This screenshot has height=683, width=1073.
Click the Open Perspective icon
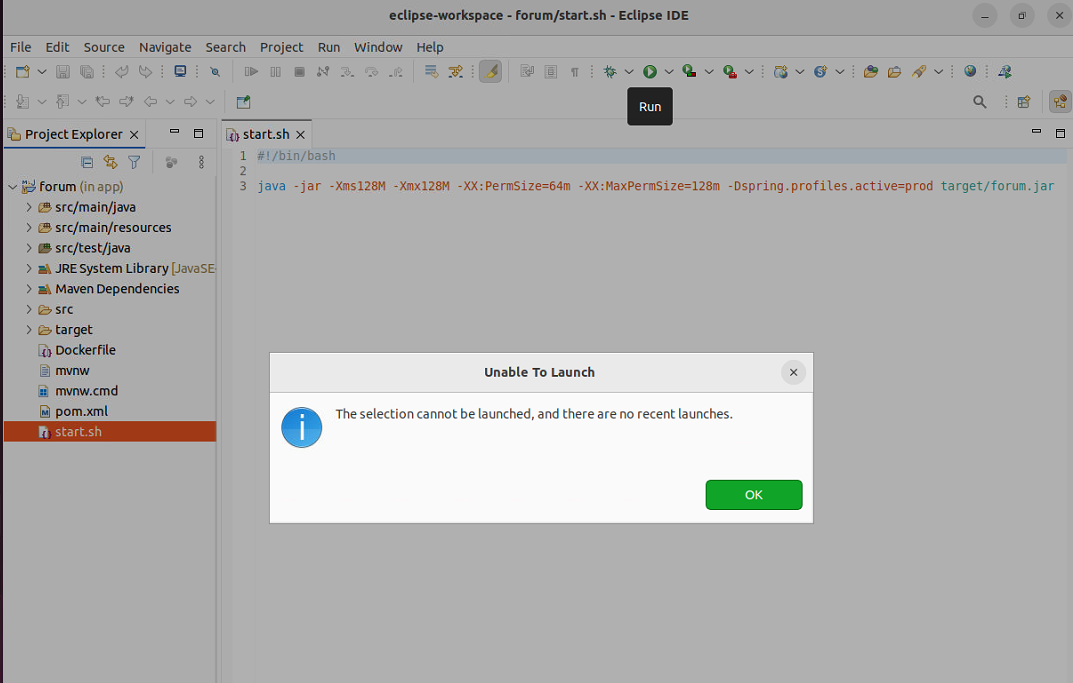click(x=1024, y=102)
